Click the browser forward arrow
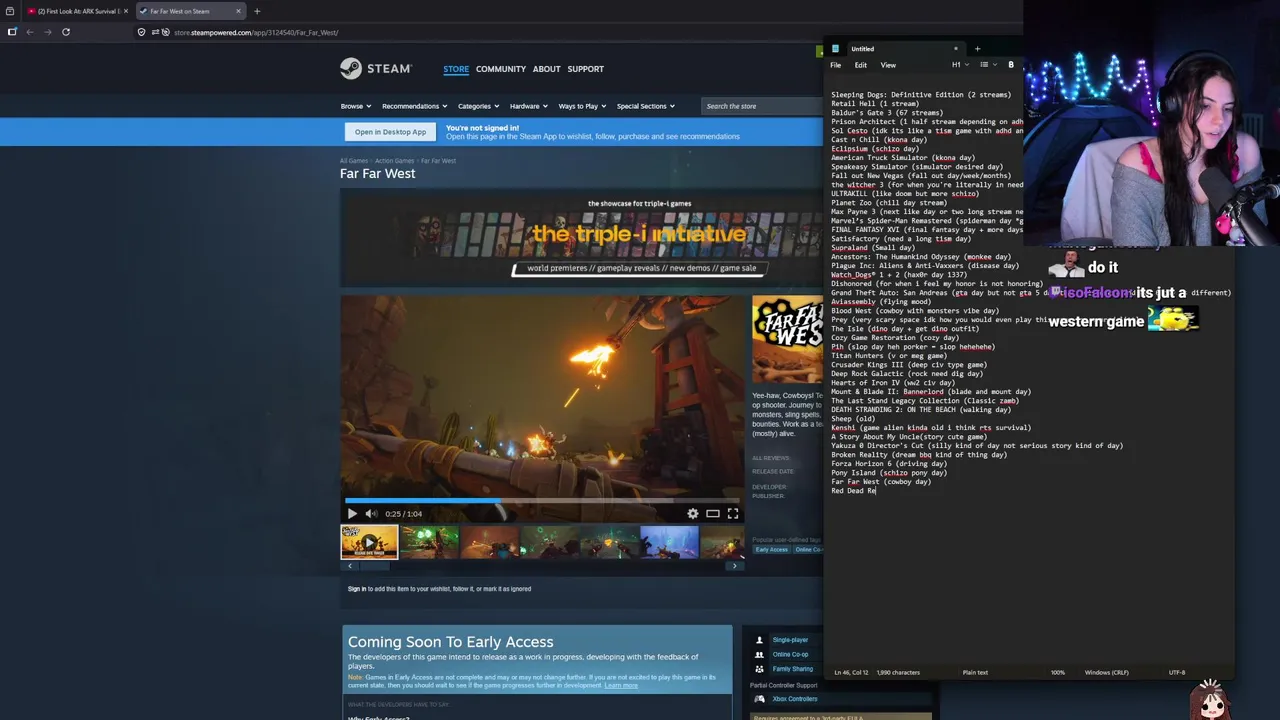Viewport: 1280px width, 720px height. click(x=47, y=32)
